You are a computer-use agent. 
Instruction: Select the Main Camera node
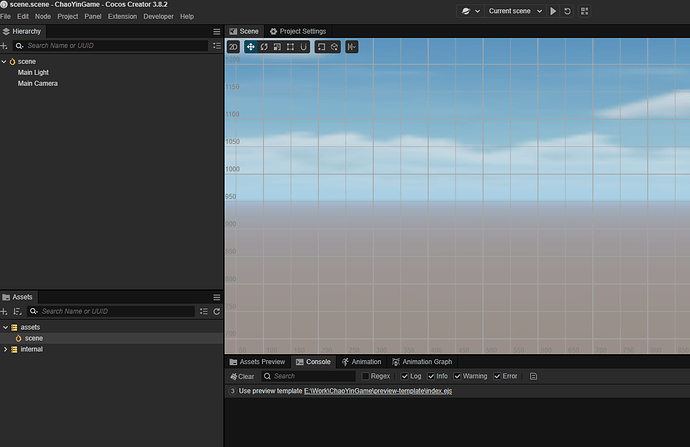click(x=37, y=83)
